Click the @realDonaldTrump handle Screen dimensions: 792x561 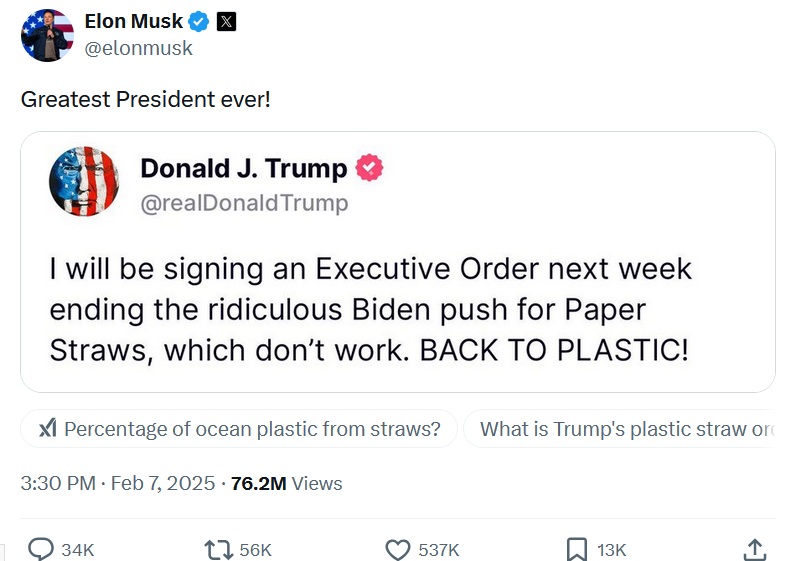(244, 203)
